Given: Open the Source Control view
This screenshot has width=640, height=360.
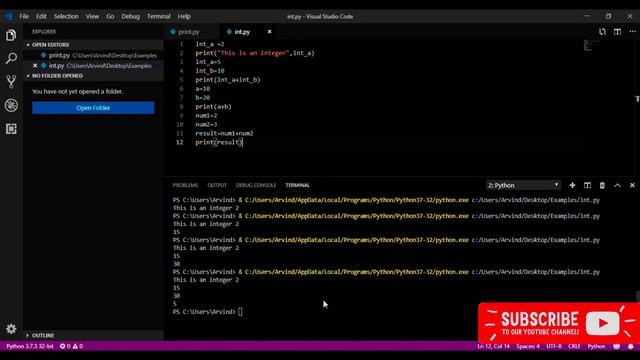Looking at the screenshot, I should [x=11, y=82].
